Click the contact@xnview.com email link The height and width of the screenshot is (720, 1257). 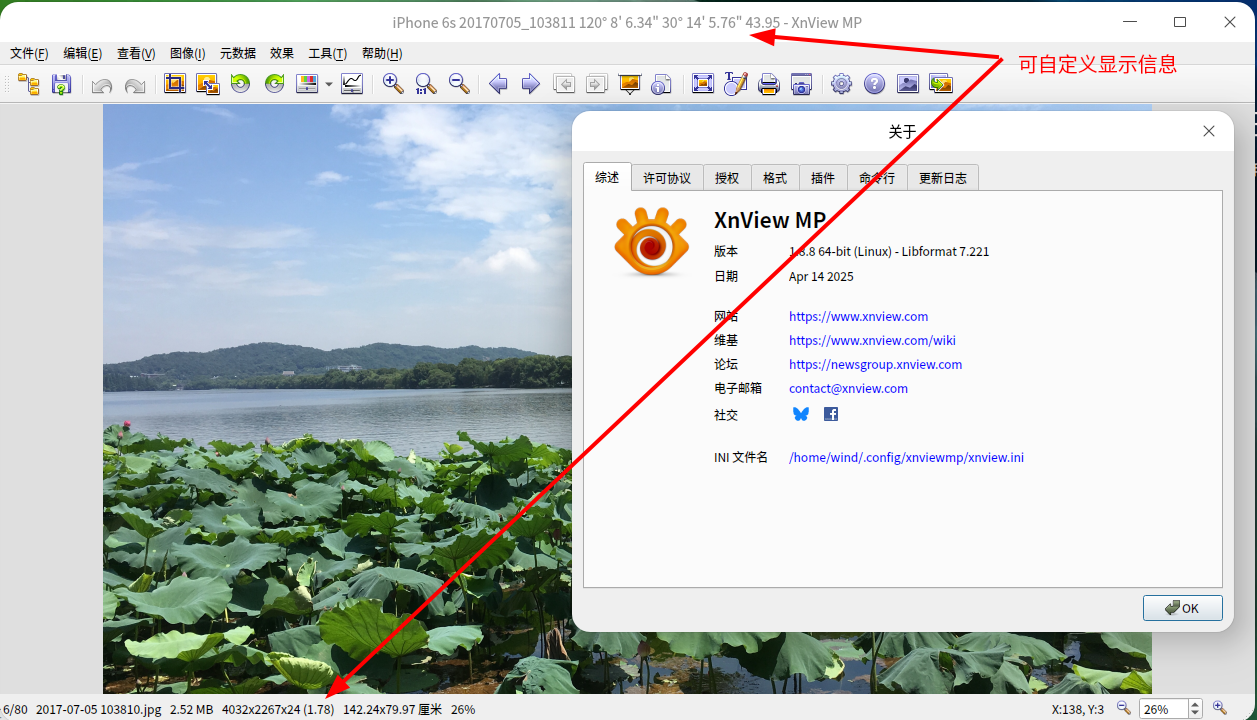tap(848, 388)
